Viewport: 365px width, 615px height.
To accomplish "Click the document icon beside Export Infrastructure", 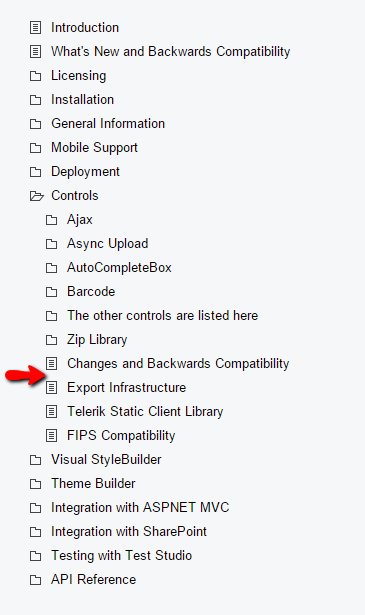I will coord(51,388).
